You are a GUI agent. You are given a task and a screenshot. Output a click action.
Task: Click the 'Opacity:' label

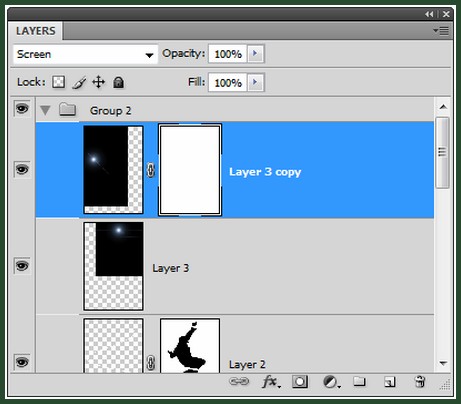(183, 54)
